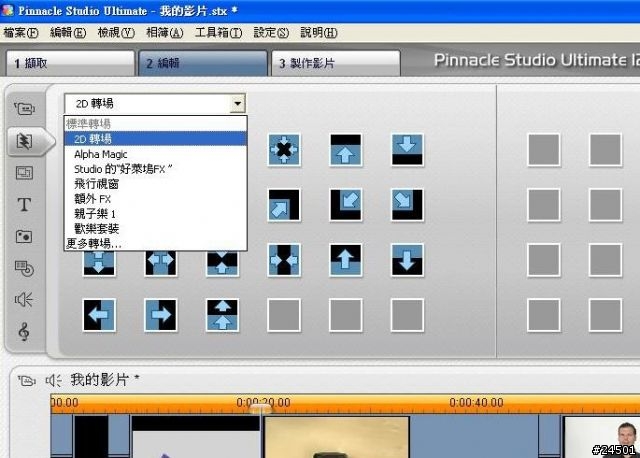This screenshot has width=640, height=458.
Task: Open the 設定(S) menu
Action: click(271, 33)
